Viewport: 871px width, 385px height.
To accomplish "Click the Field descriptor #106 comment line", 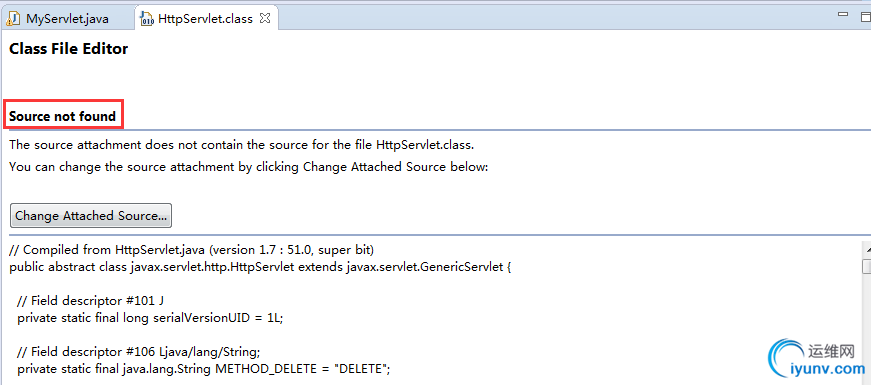I will click(139, 352).
